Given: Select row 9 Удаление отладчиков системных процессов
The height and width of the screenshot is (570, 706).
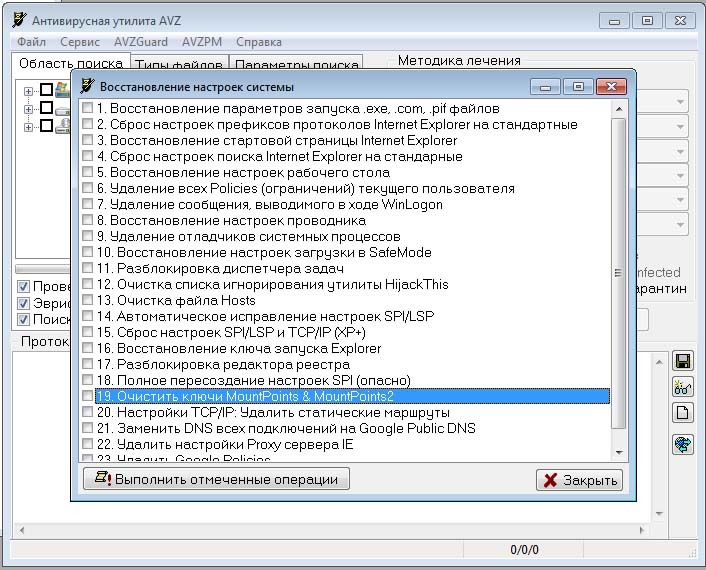Looking at the screenshot, I should (x=249, y=236).
